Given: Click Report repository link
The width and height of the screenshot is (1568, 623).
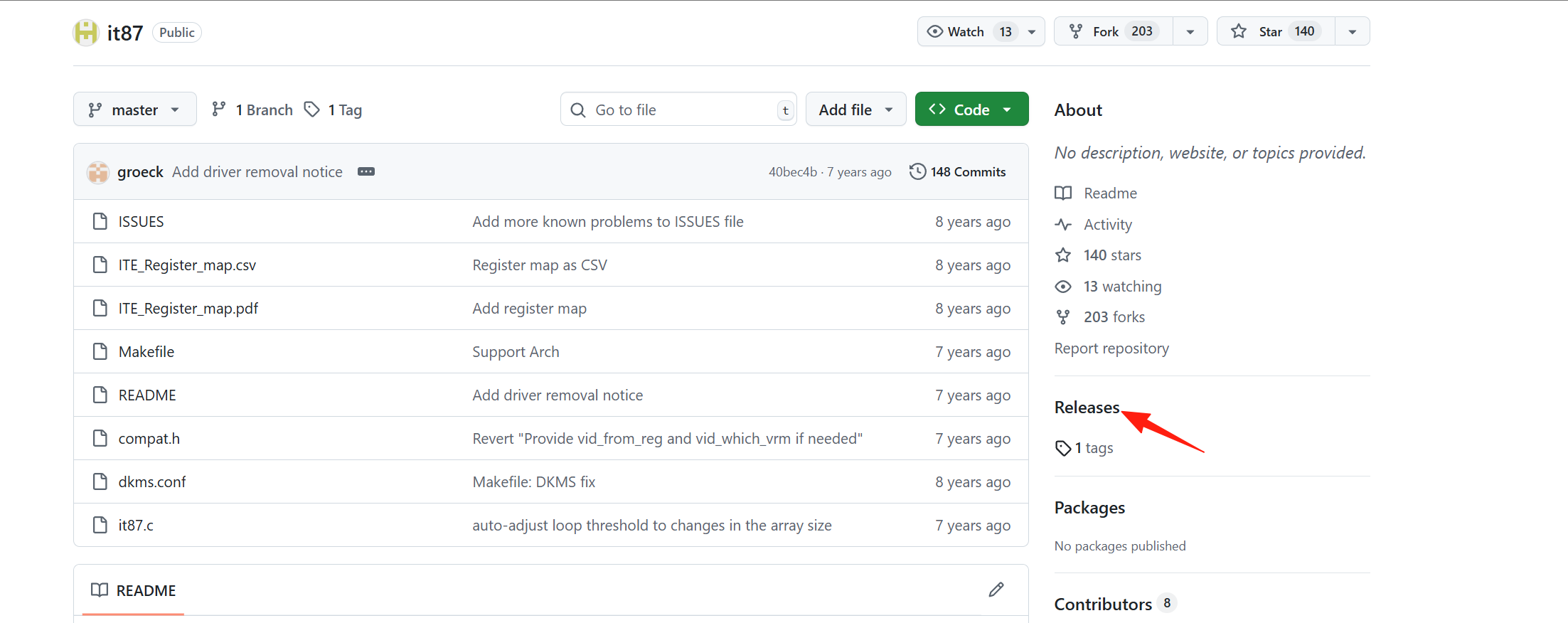Looking at the screenshot, I should coord(1111,348).
